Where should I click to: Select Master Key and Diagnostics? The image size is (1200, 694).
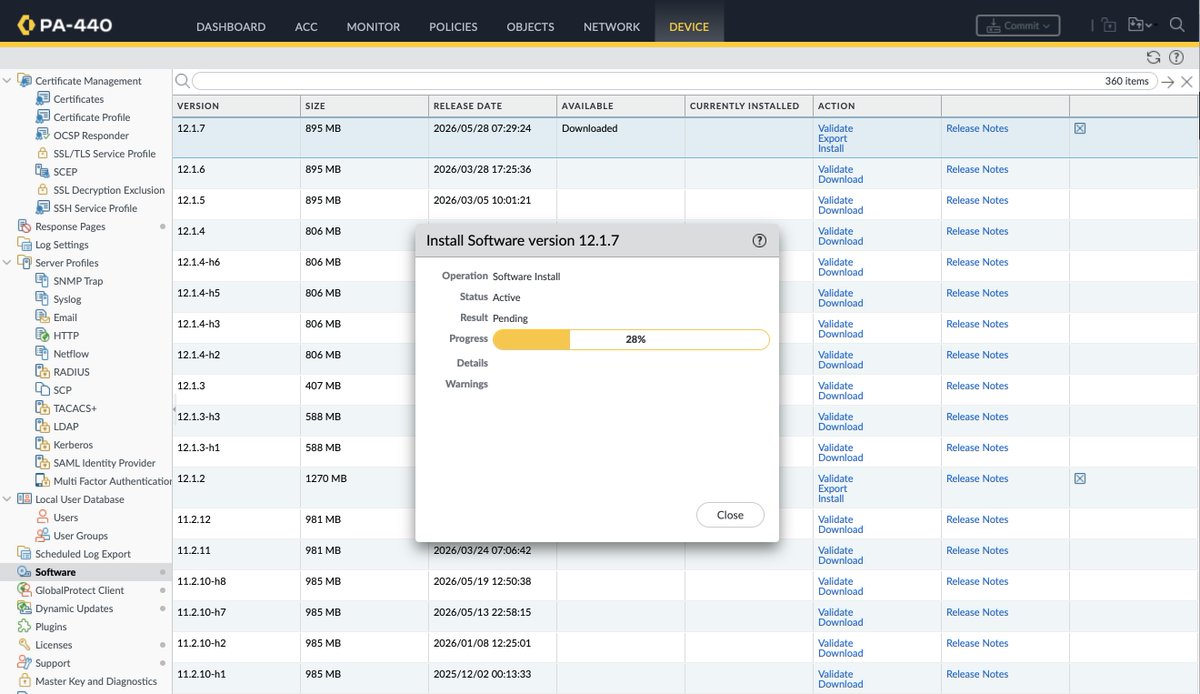click(96, 681)
